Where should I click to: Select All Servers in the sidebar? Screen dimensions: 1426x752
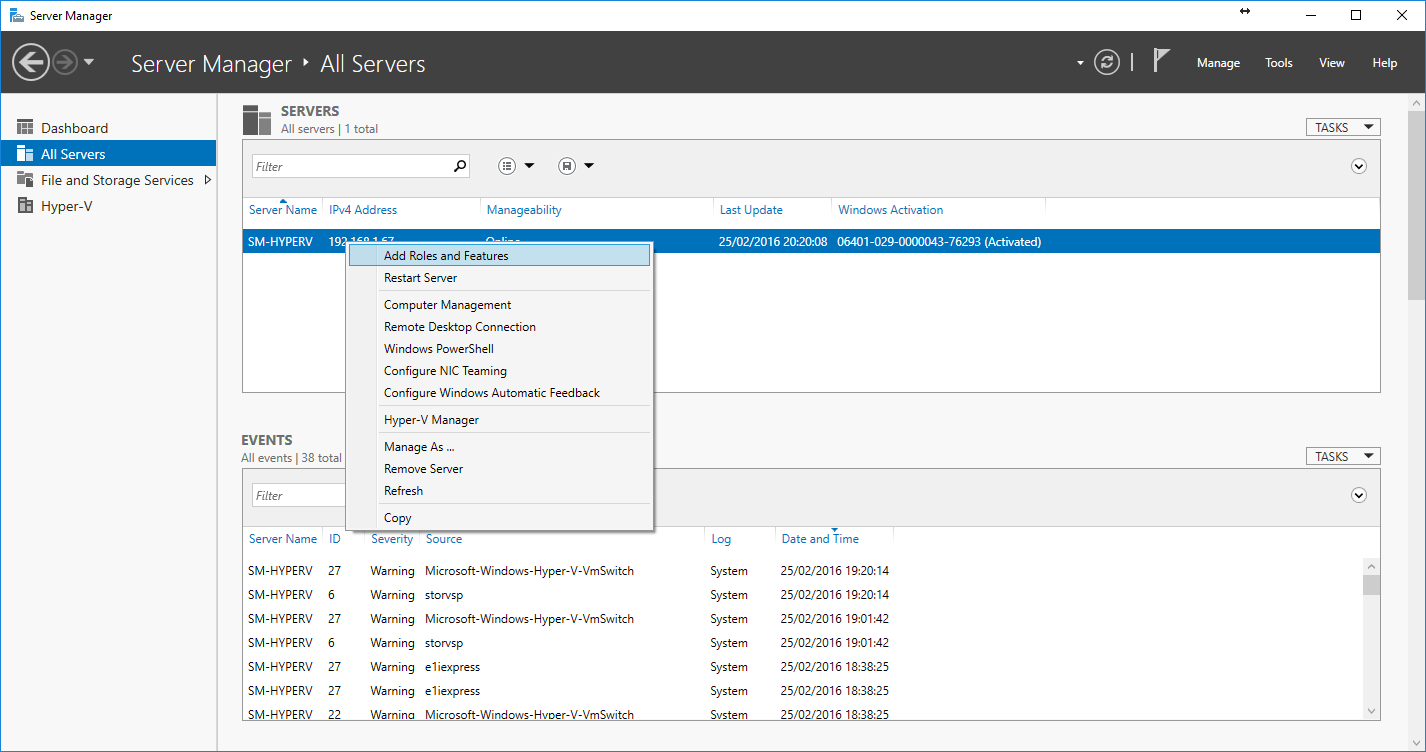point(108,154)
